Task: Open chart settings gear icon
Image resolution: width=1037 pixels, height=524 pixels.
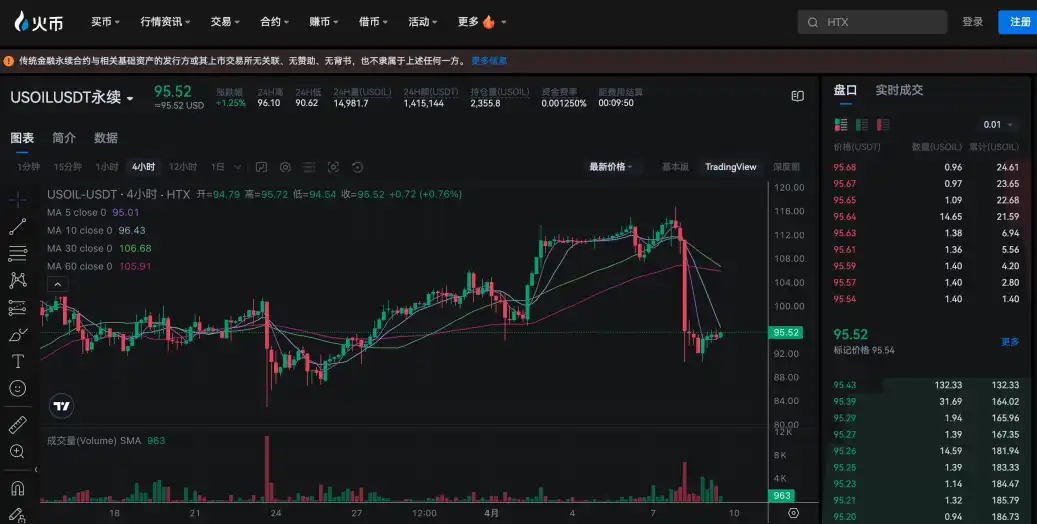Action: click(x=285, y=167)
